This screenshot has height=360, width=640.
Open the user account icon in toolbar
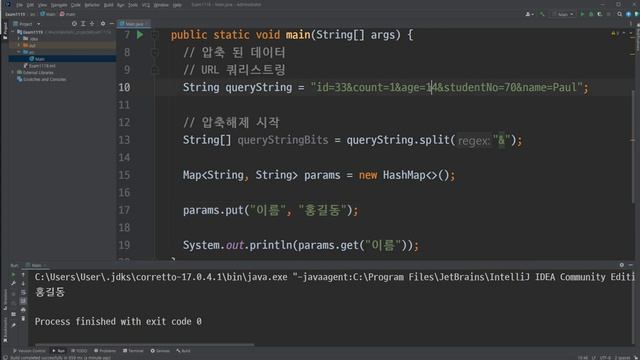(x=529, y=14)
